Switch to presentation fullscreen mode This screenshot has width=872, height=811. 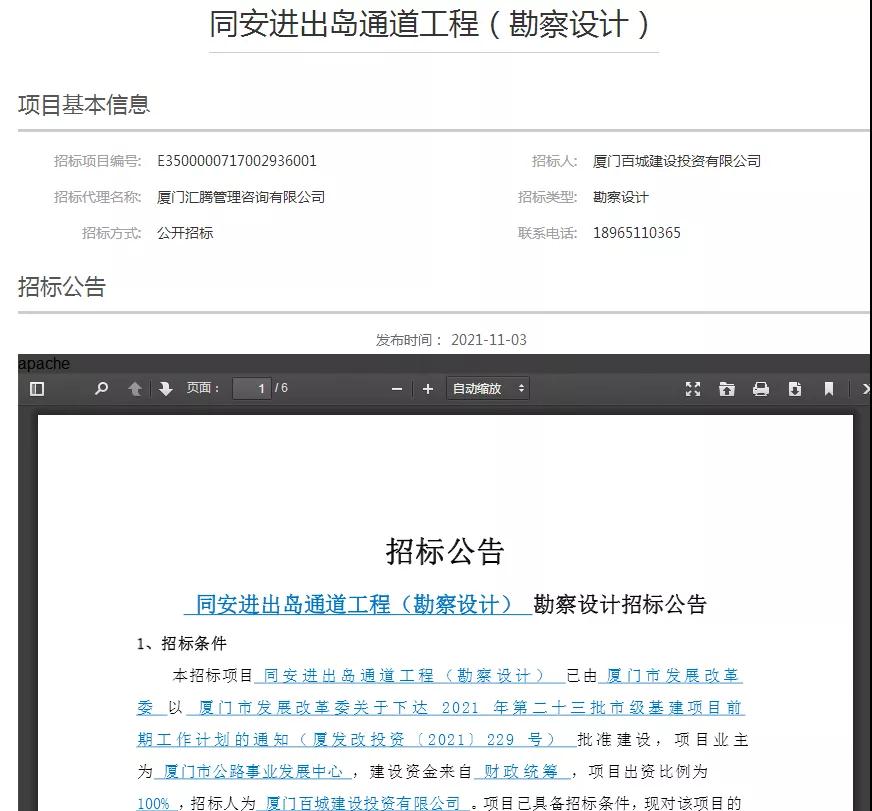click(x=692, y=389)
